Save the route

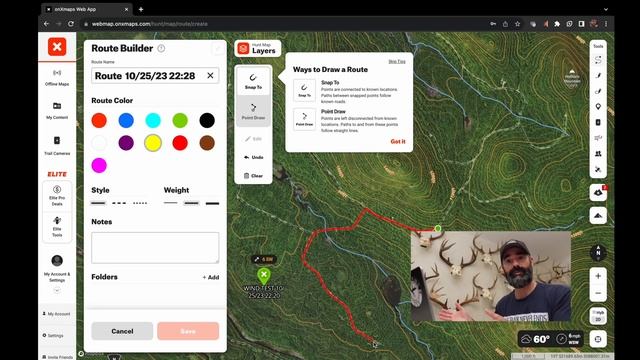point(188,331)
